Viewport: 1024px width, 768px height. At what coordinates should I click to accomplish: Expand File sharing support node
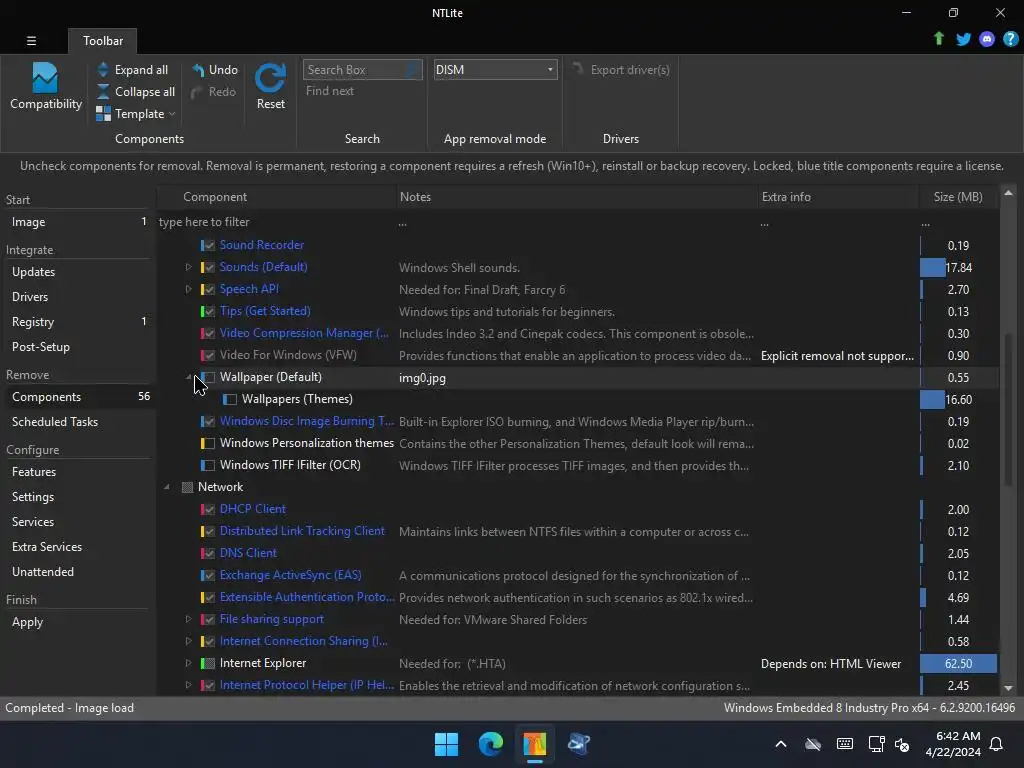pos(188,619)
